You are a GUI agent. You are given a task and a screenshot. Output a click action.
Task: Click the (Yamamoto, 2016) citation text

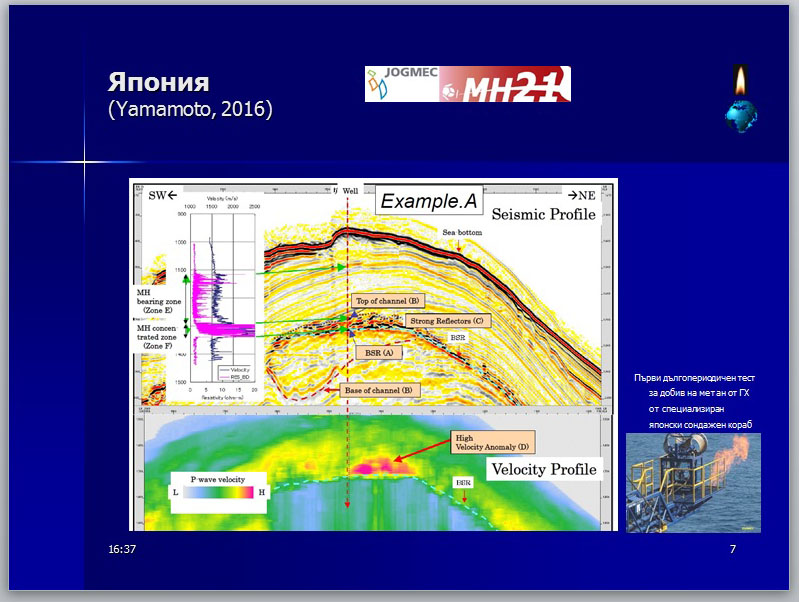pyautogui.click(x=189, y=108)
